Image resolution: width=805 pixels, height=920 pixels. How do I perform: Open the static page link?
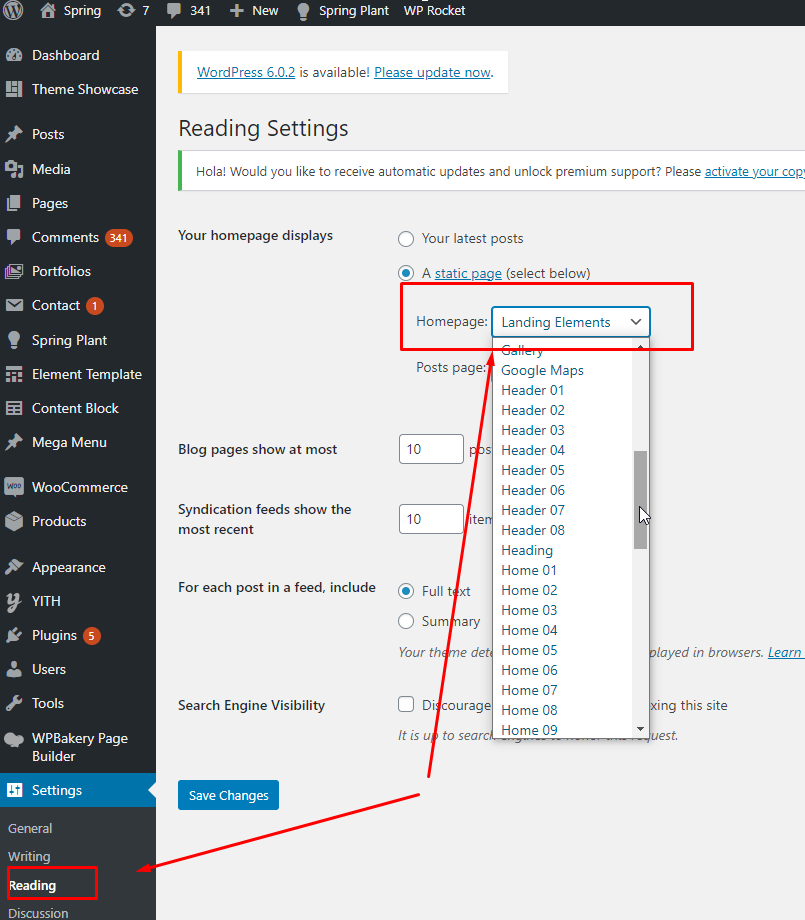[468, 273]
